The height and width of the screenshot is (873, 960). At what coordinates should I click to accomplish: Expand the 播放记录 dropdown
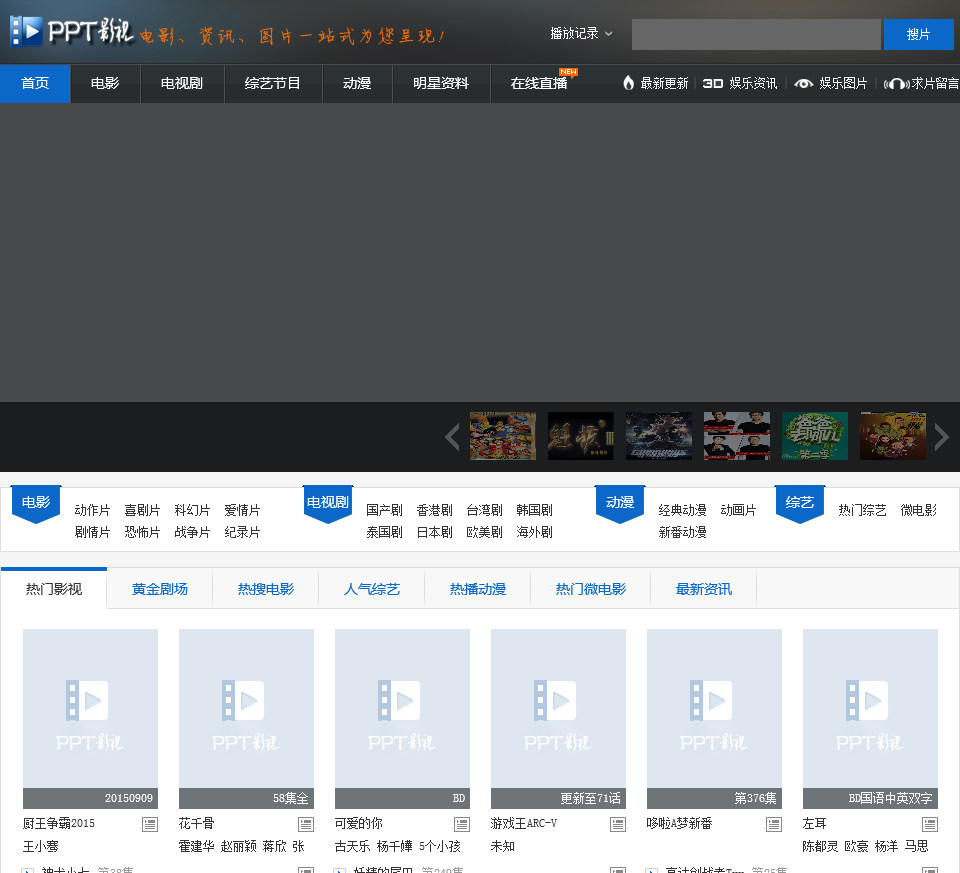click(581, 33)
